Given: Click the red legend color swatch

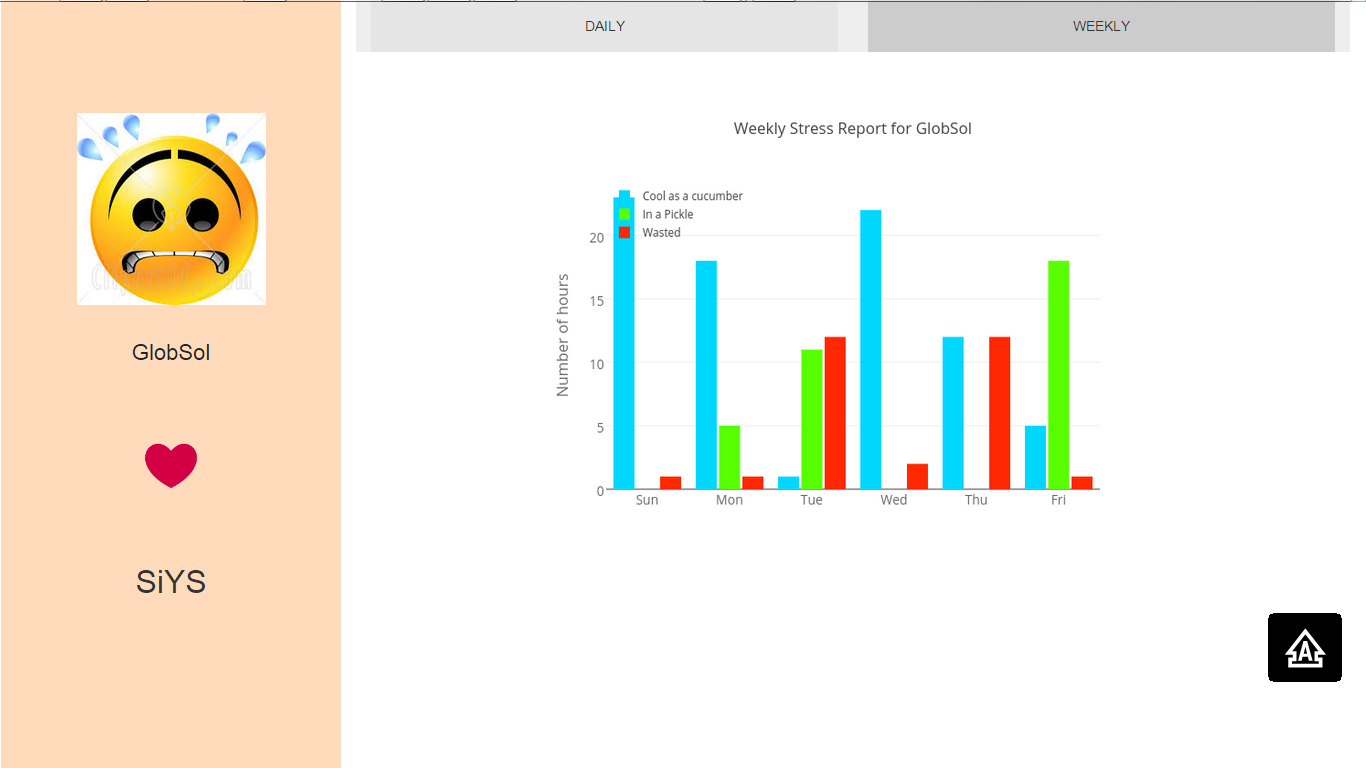Looking at the screenshot, I should point(624,232).
